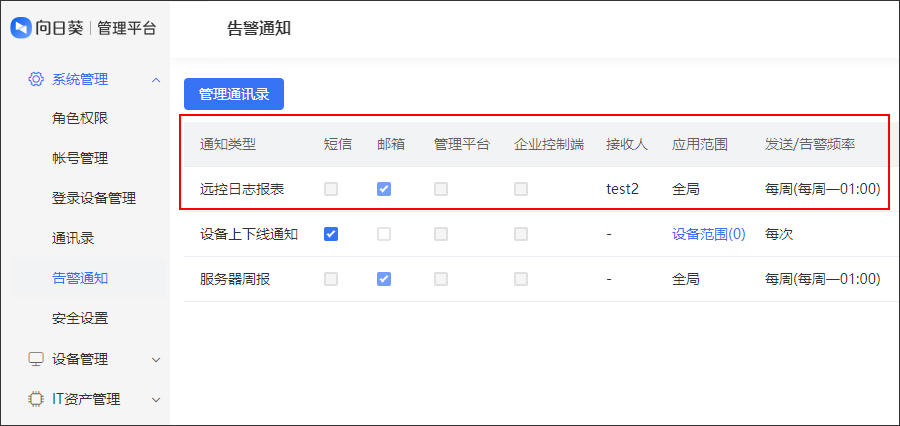This screenshot has height=426, width=900.
Task: Click 全局 scope in 服务器周报 row
Action: 686,280
